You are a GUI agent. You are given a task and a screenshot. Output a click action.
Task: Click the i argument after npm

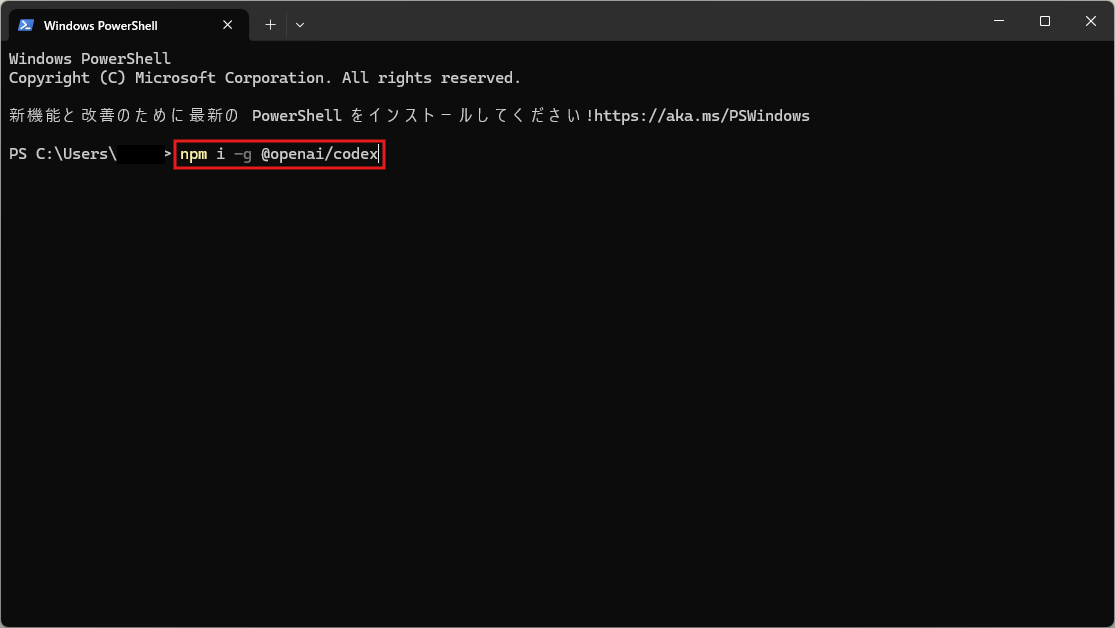pos(220,155)
